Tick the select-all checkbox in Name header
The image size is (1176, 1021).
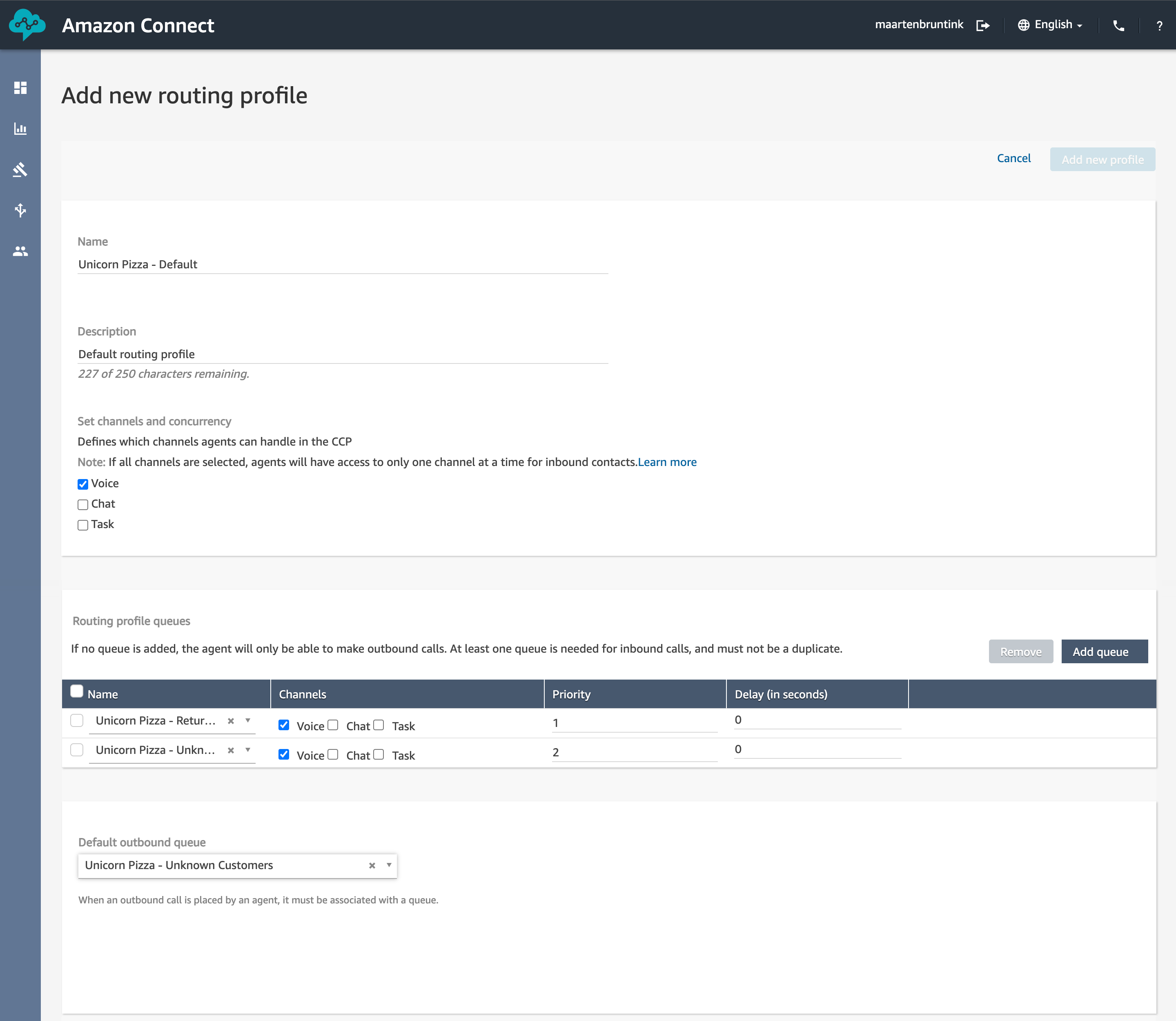[77, 691]
